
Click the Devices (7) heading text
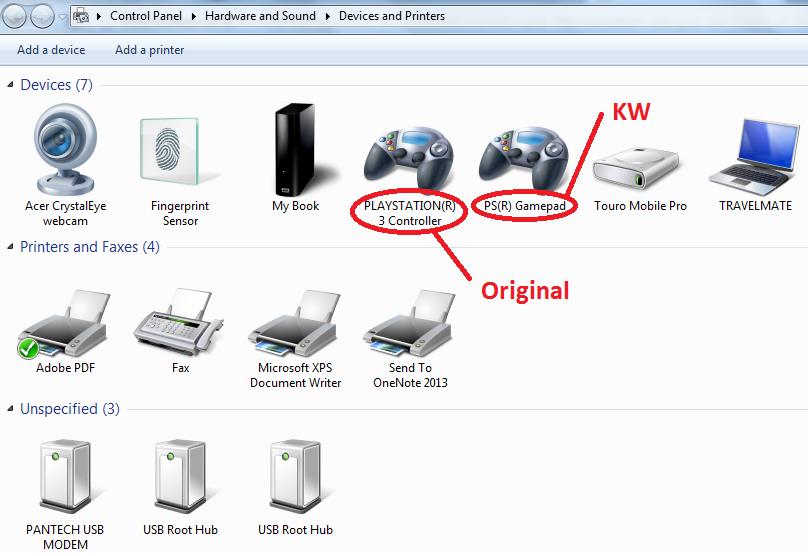(56, 85)
